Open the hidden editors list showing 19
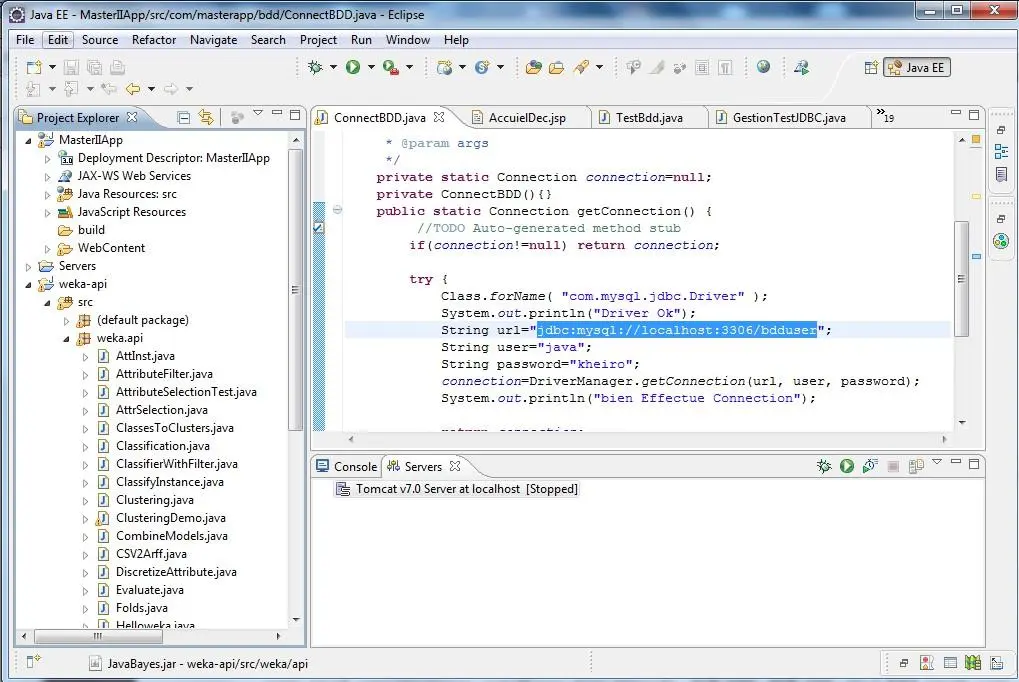1019x682 pixels. (885, 117)
